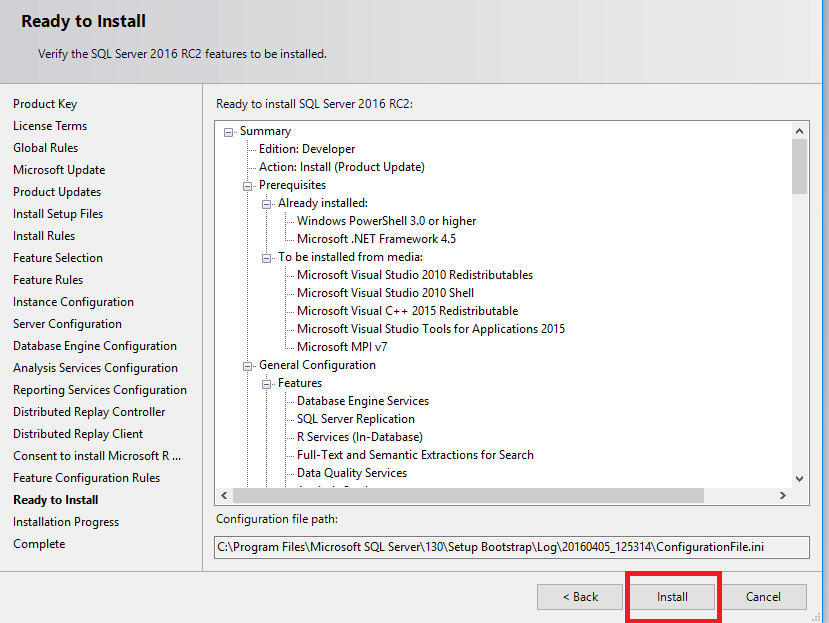Select Windows PowerShell 3.0 or higher entry
The image size is (829, 623).
pyautogui.click(x=387, y=221)
